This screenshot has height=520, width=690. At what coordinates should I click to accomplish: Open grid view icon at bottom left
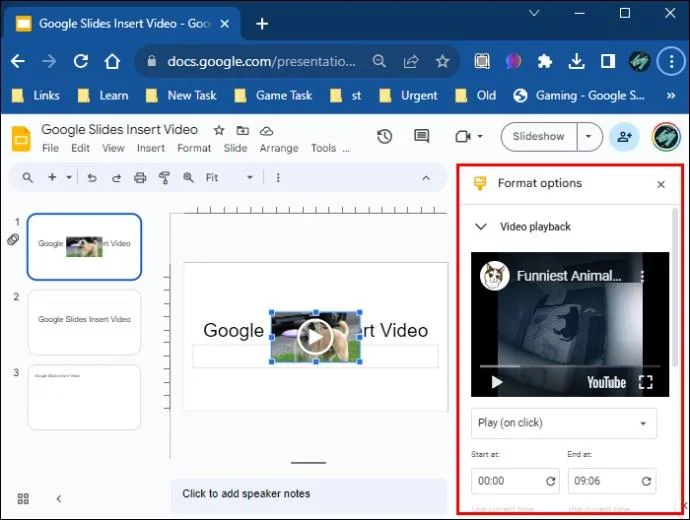pyautogui.click(x=23, y=498)
